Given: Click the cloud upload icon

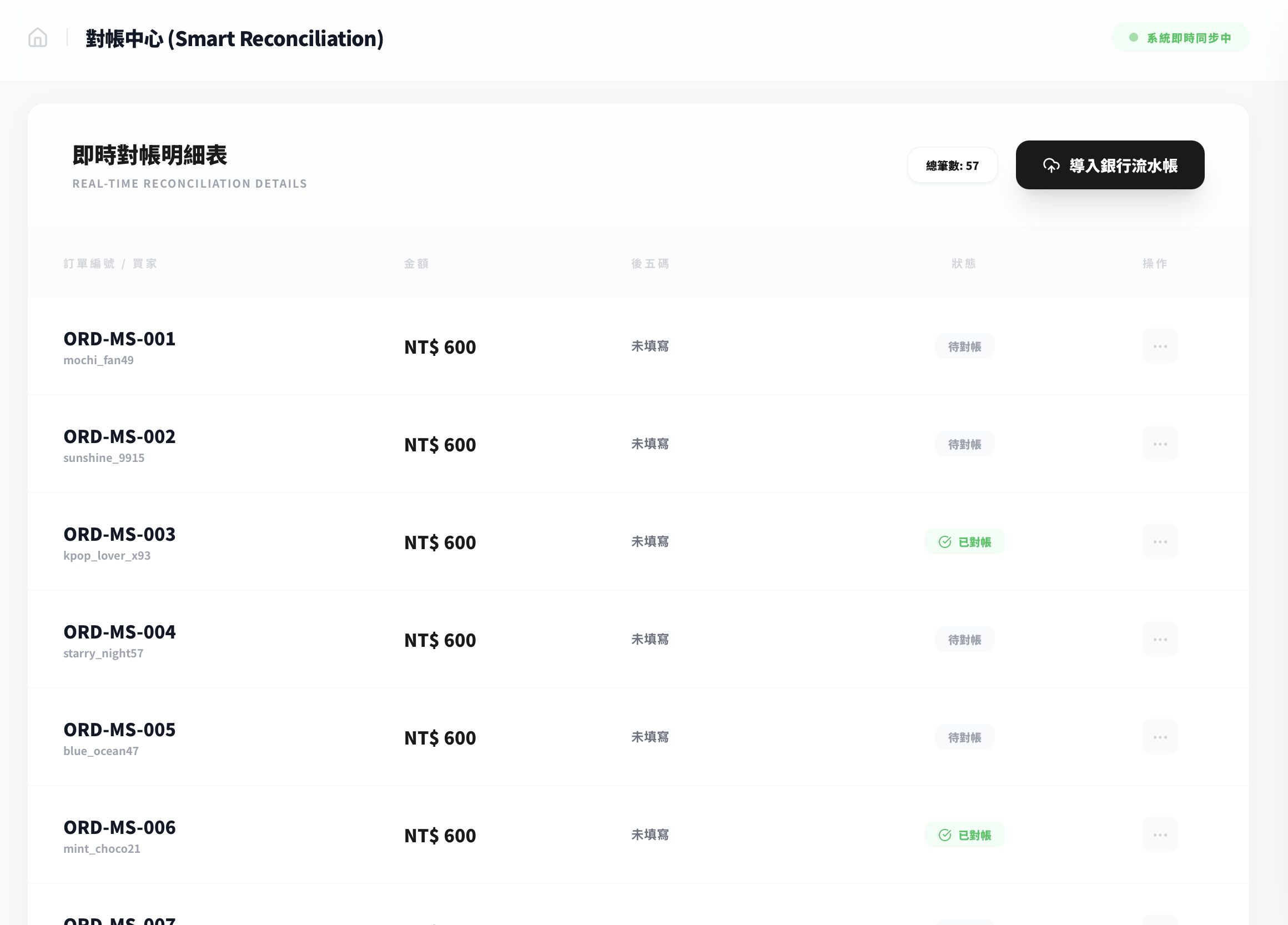Looking at the screenshot, I should pos(1051,165).
